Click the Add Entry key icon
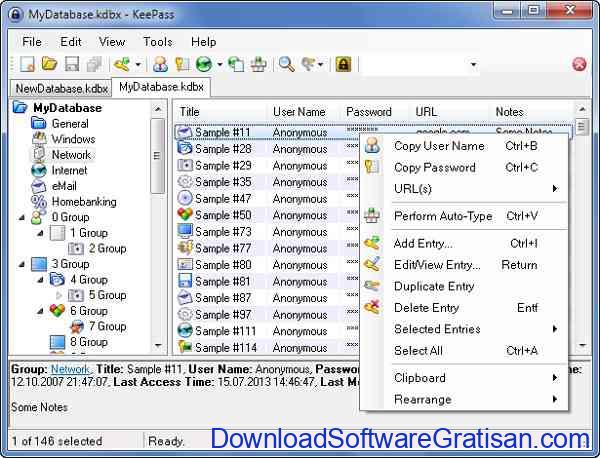This screenshot has width=600, height=458. (x=122, y=64)
